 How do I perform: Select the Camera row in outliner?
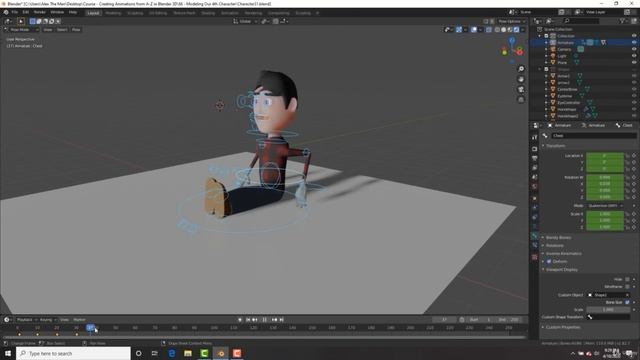[x=584, y=49]
